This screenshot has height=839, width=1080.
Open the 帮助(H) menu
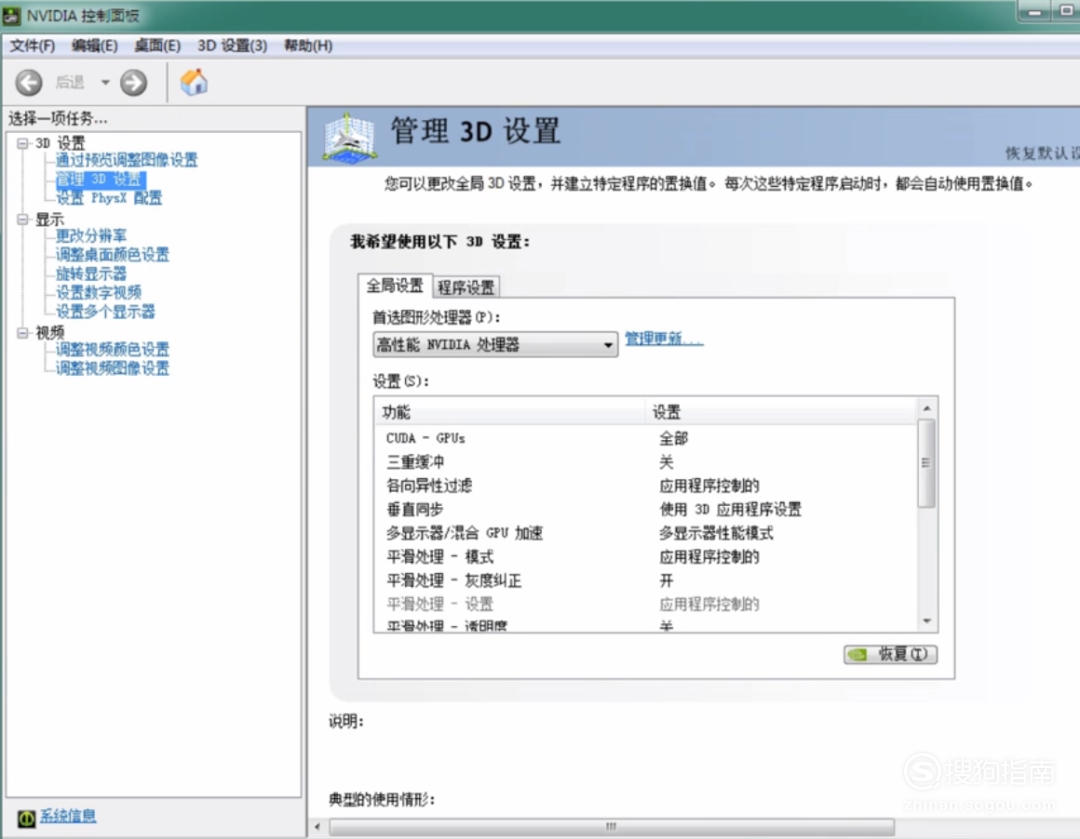pyautogui.click(x=308, y=45)
